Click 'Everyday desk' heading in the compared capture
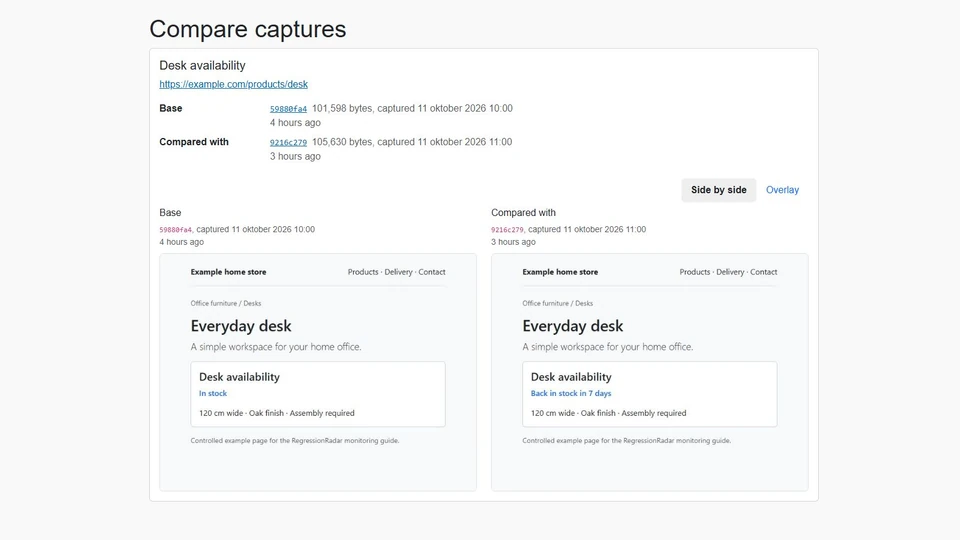 [572, 326]
